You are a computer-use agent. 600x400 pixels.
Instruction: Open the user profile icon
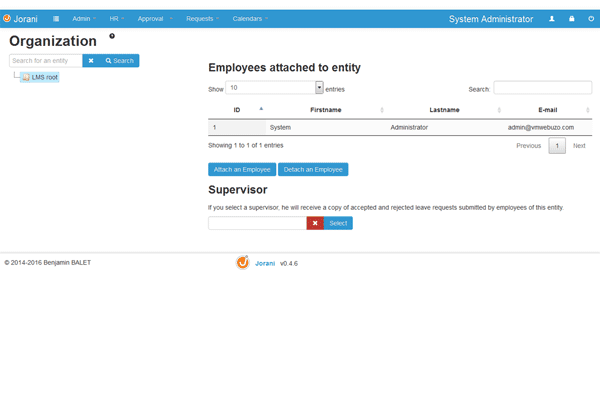tap(552, 19)
